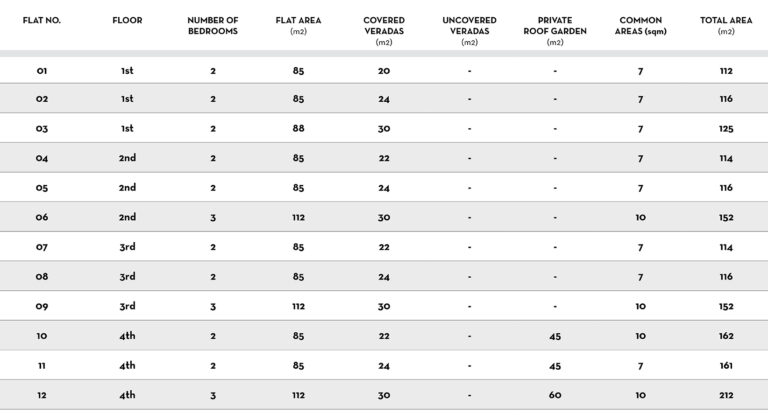Image resolution: width=768 pixels, height=420 pixels.
Task: Select the PRIVATE ROOF GARDEN header
Action: (x=555, y=31)
